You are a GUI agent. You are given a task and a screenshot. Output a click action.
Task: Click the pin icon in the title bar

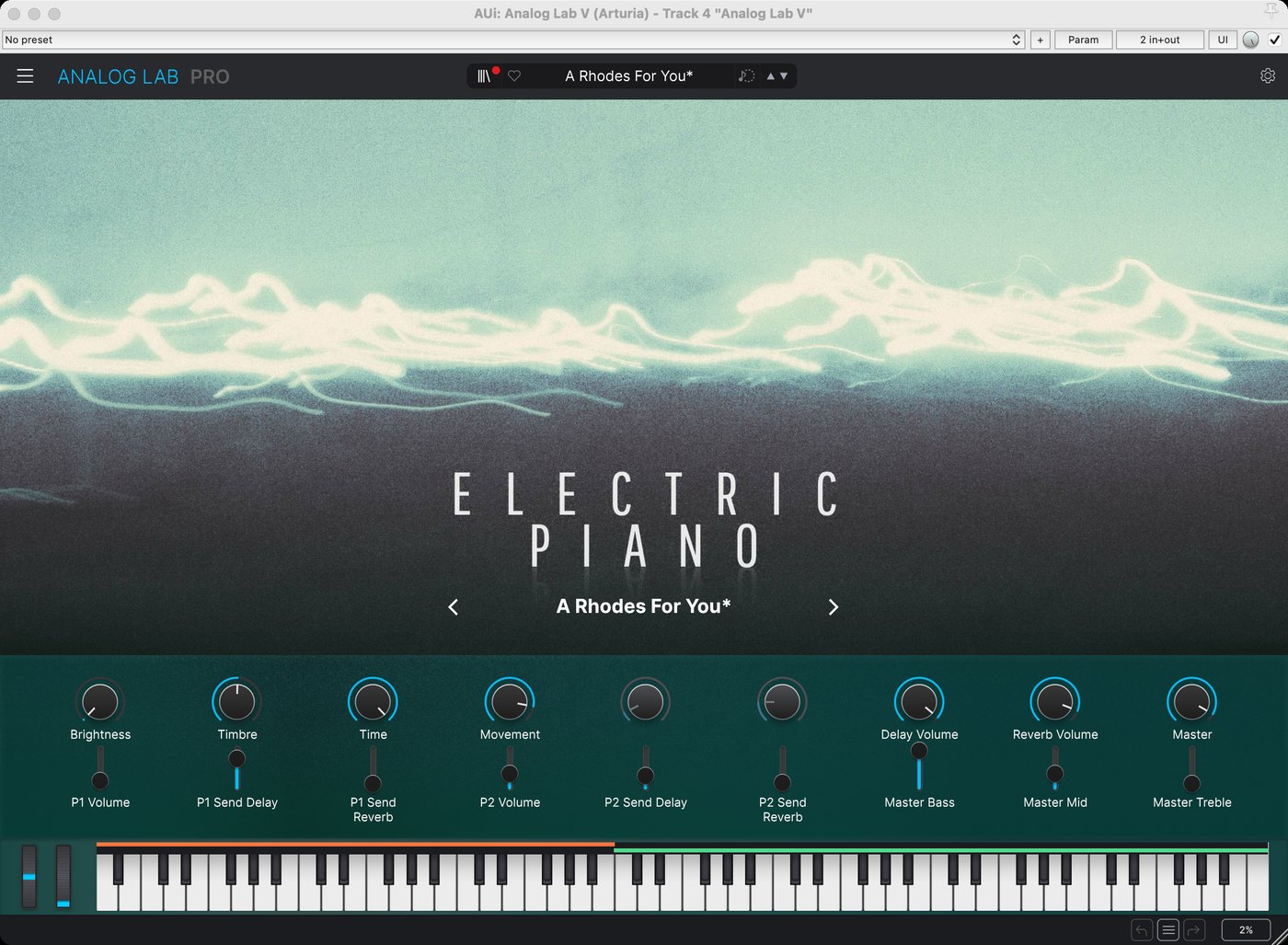[1271, 11]
